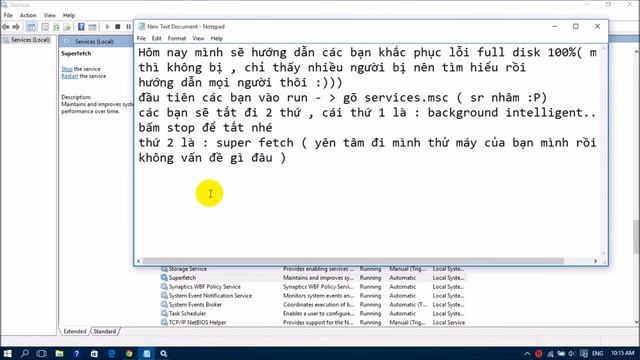Image resolution: width=640 pixels, height=360 pixels.
Task: Switch to the Standard tab
Action: [104, 331]
